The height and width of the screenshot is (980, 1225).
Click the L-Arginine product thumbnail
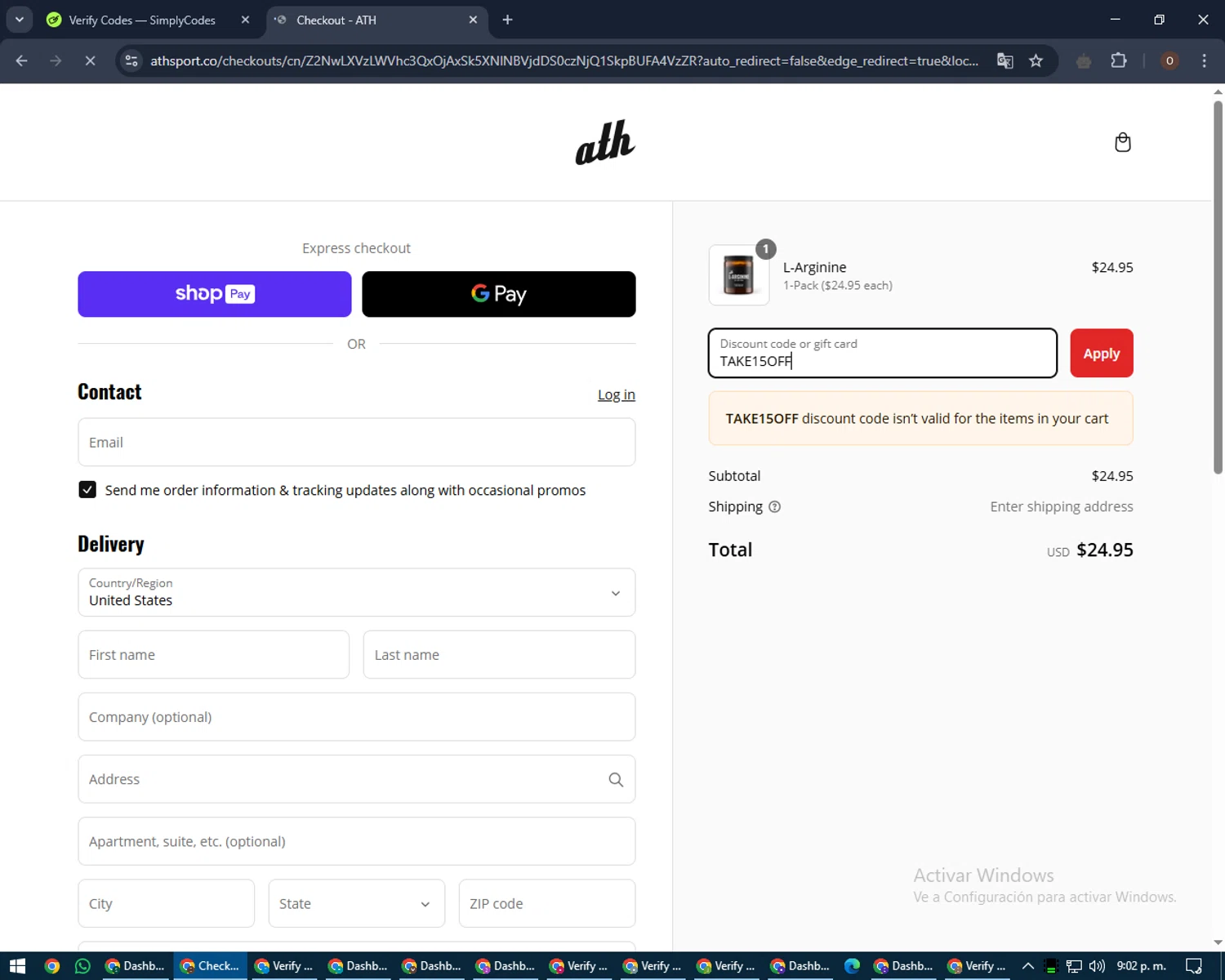739,275
